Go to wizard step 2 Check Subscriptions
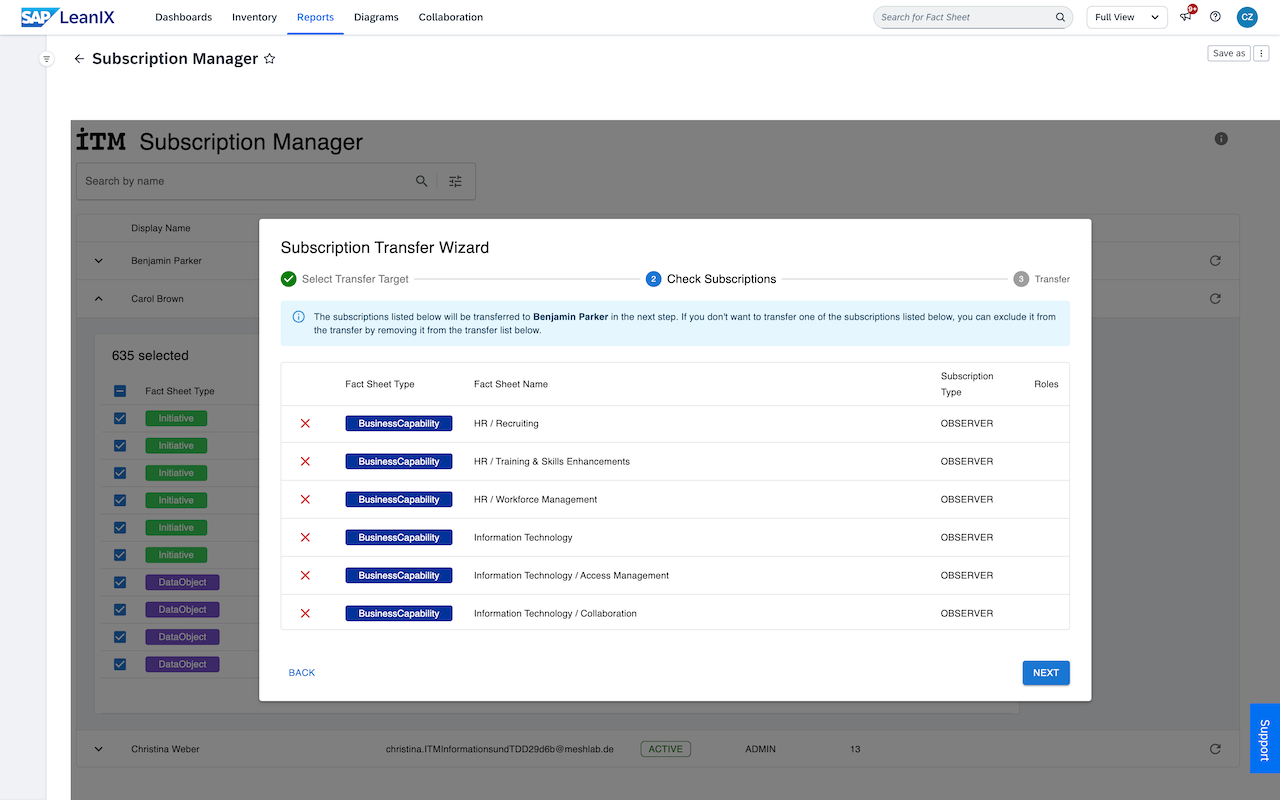Image resolution: width=1280 pixels, height=800 pixels. pyautogui.click(x=711, y=279)
